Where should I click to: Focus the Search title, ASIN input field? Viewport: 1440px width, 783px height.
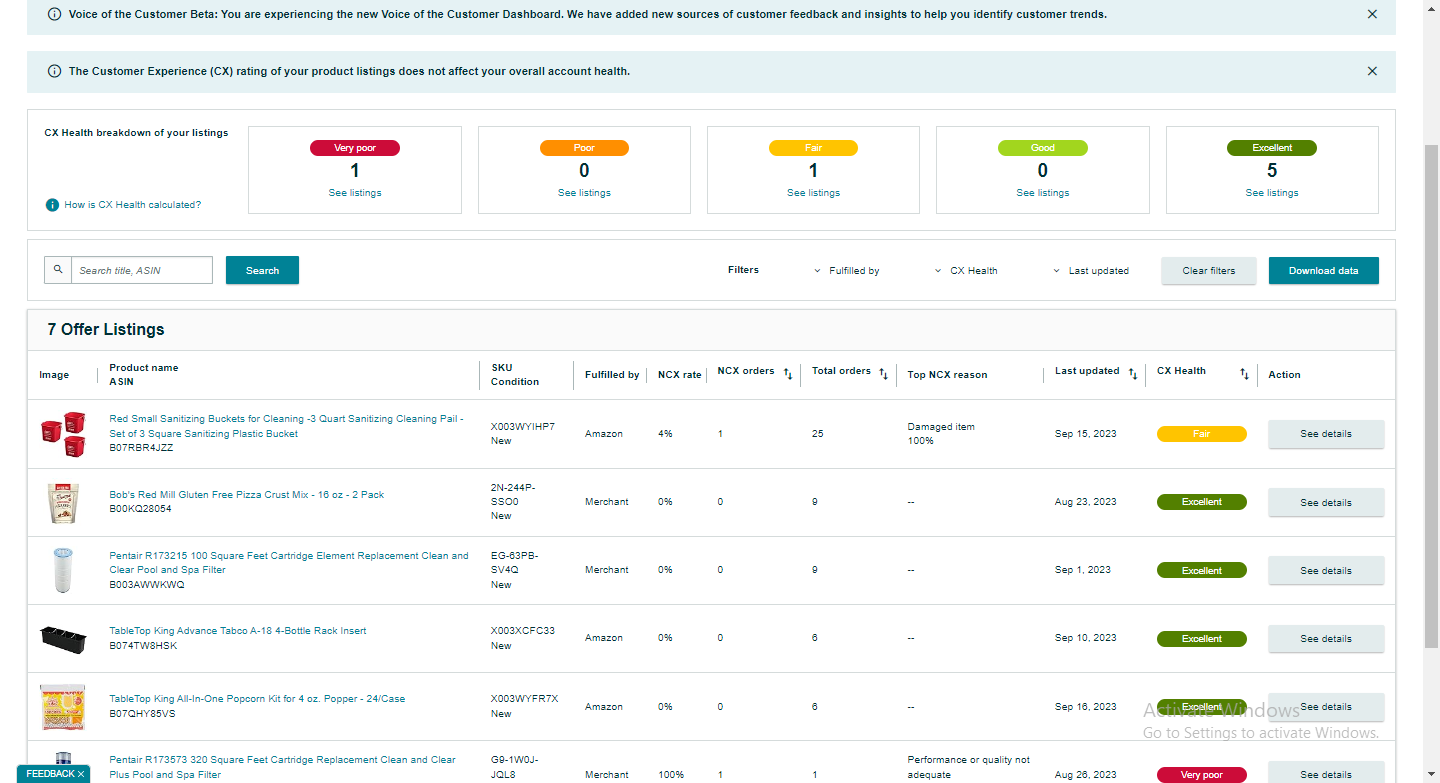click(142, 270)
